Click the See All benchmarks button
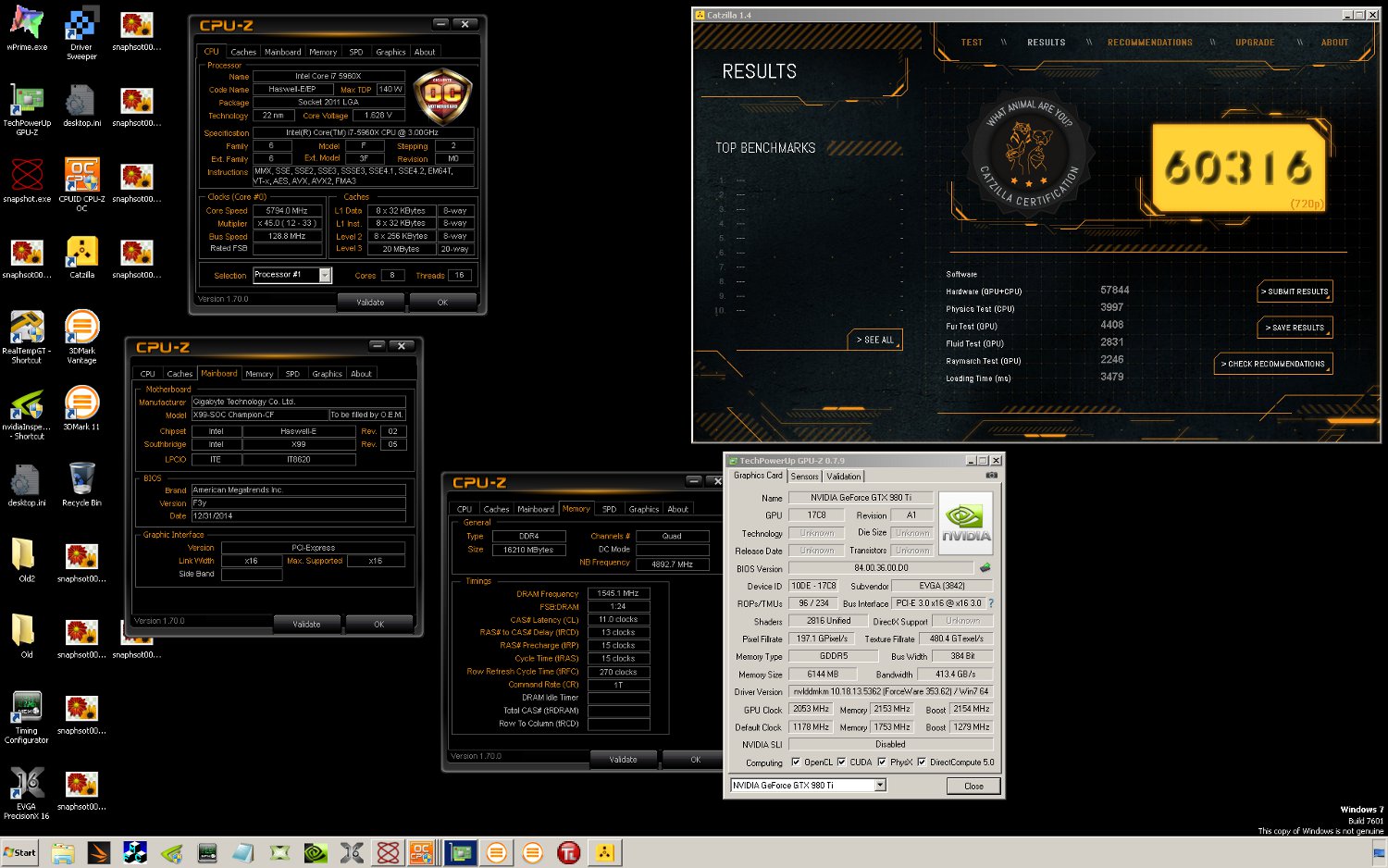 click(x=875, y=340)
